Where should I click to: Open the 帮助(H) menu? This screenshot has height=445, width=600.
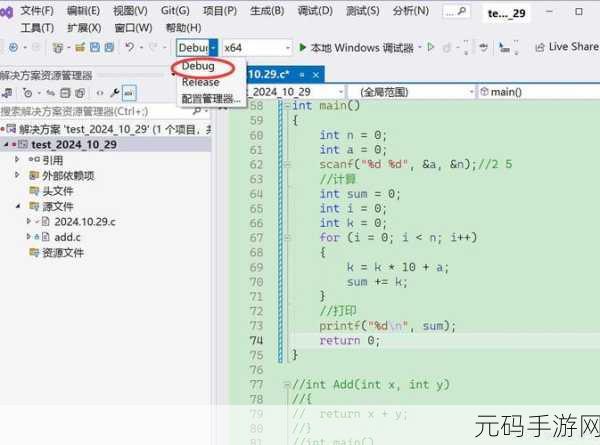pos(183,28)
